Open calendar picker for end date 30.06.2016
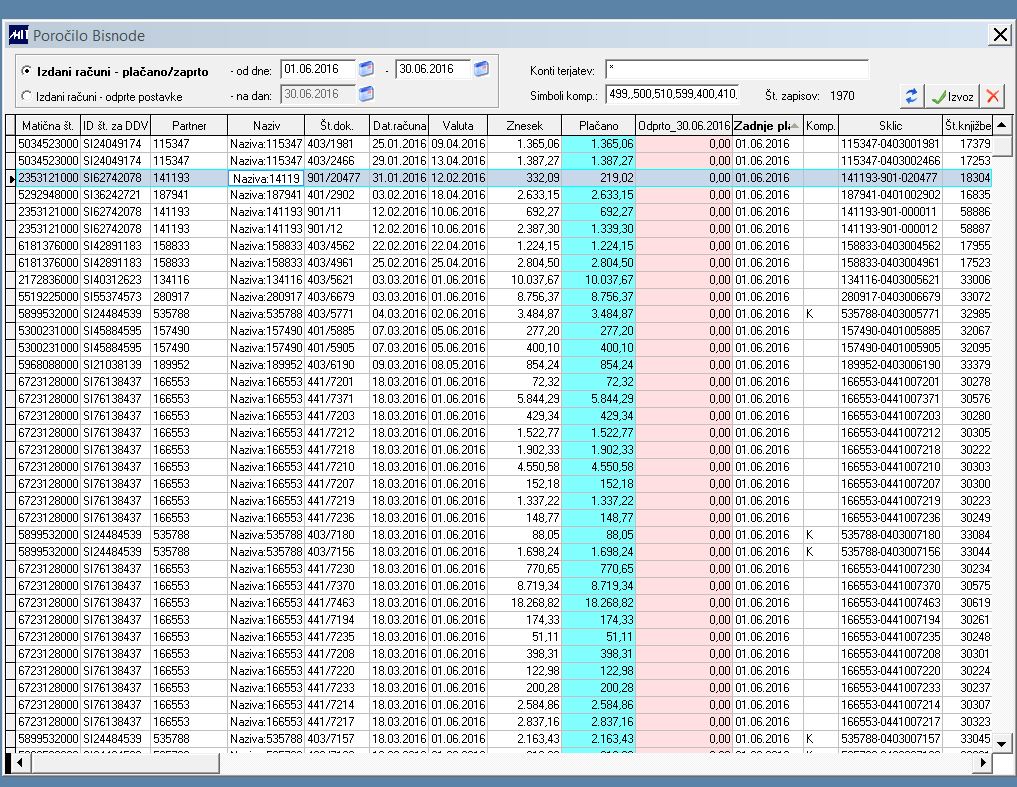Screen dimensions: 1017x787 pyautogui.click(x=481, y=69)
